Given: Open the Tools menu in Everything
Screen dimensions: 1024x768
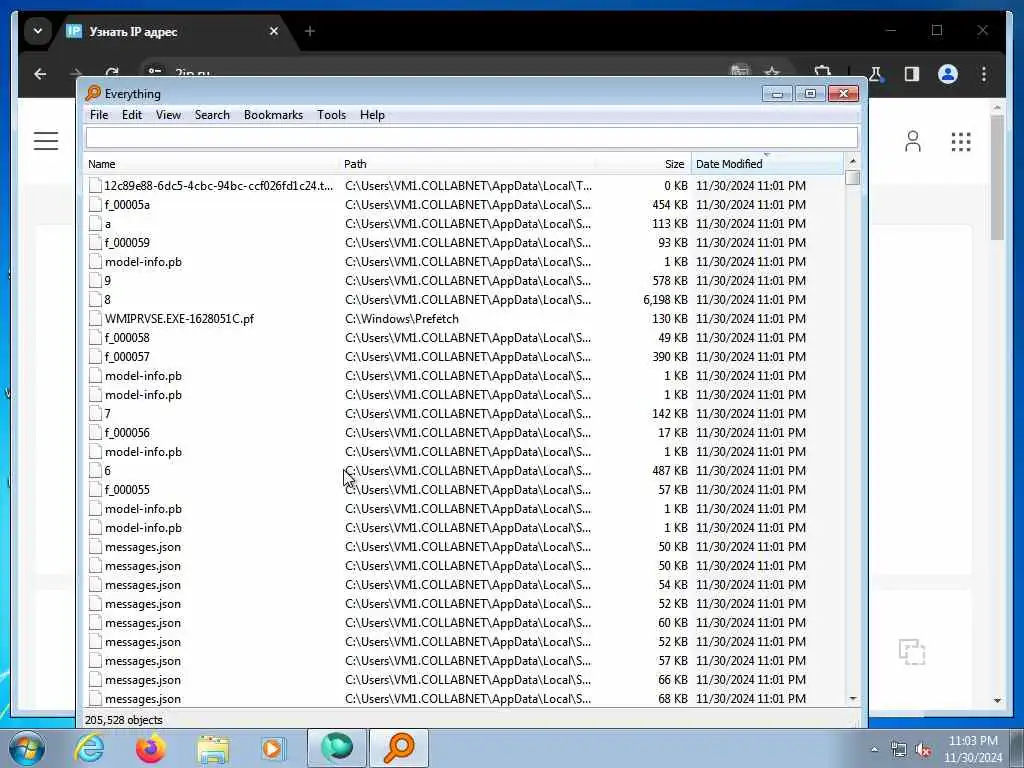Looking at the screenshot, I should [x=331, y=115].
